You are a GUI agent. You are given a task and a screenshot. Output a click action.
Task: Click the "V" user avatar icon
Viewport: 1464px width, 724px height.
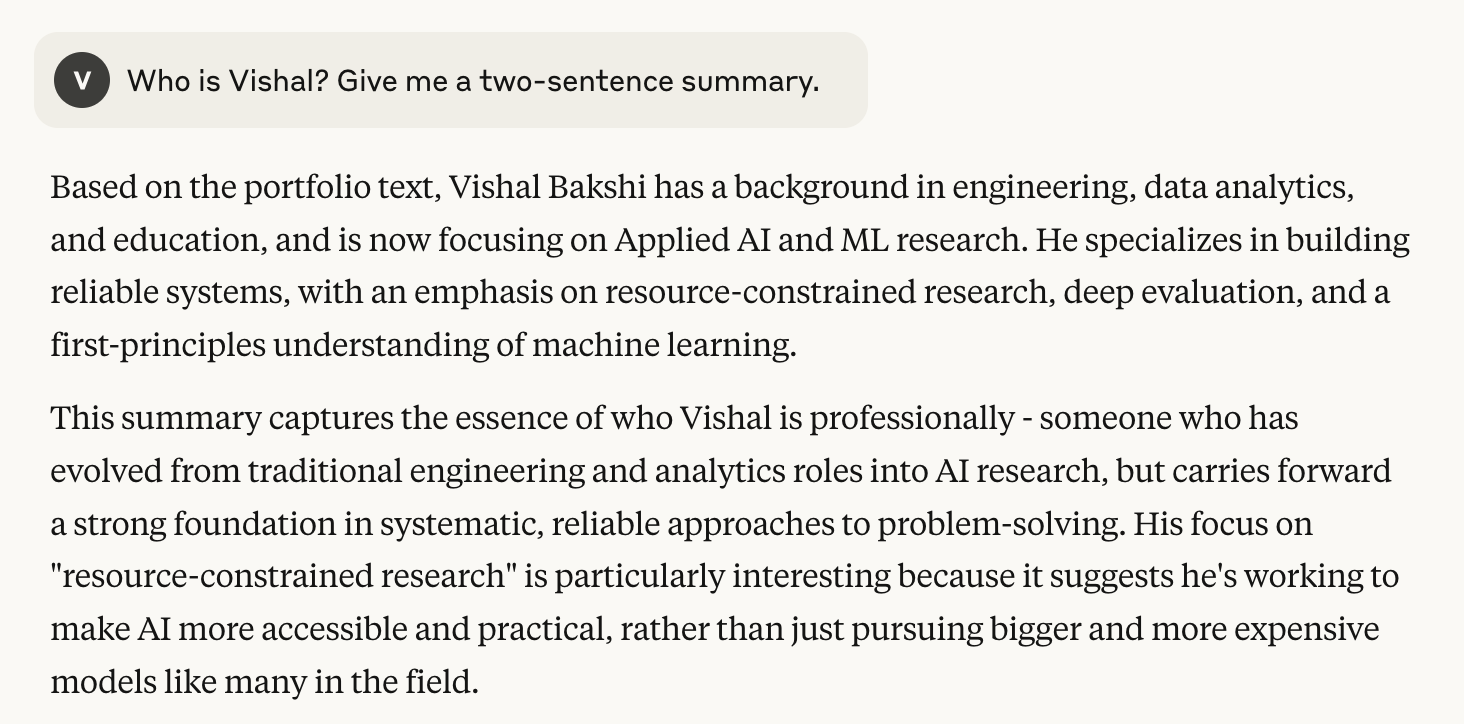(x=82, y=81)
